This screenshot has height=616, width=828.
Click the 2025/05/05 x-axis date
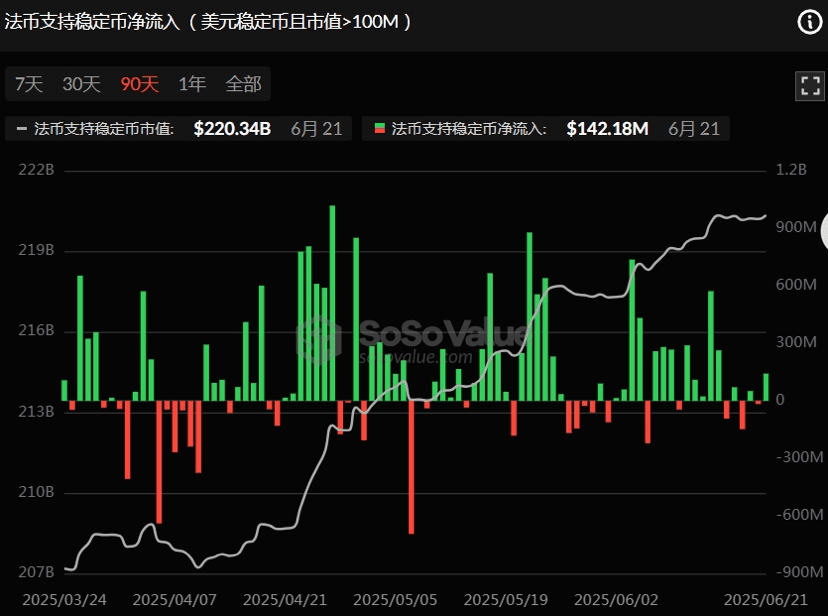pos(396,600)
